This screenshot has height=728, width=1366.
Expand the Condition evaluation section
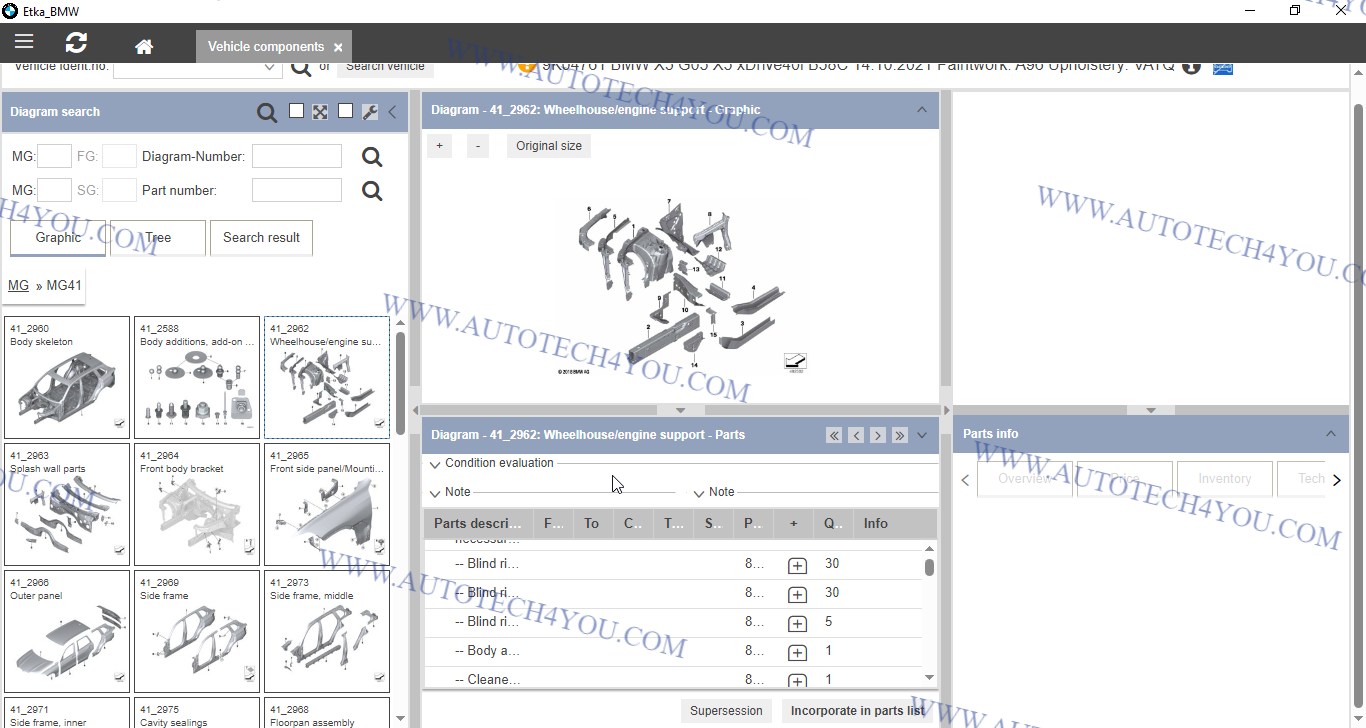(435, 464)
